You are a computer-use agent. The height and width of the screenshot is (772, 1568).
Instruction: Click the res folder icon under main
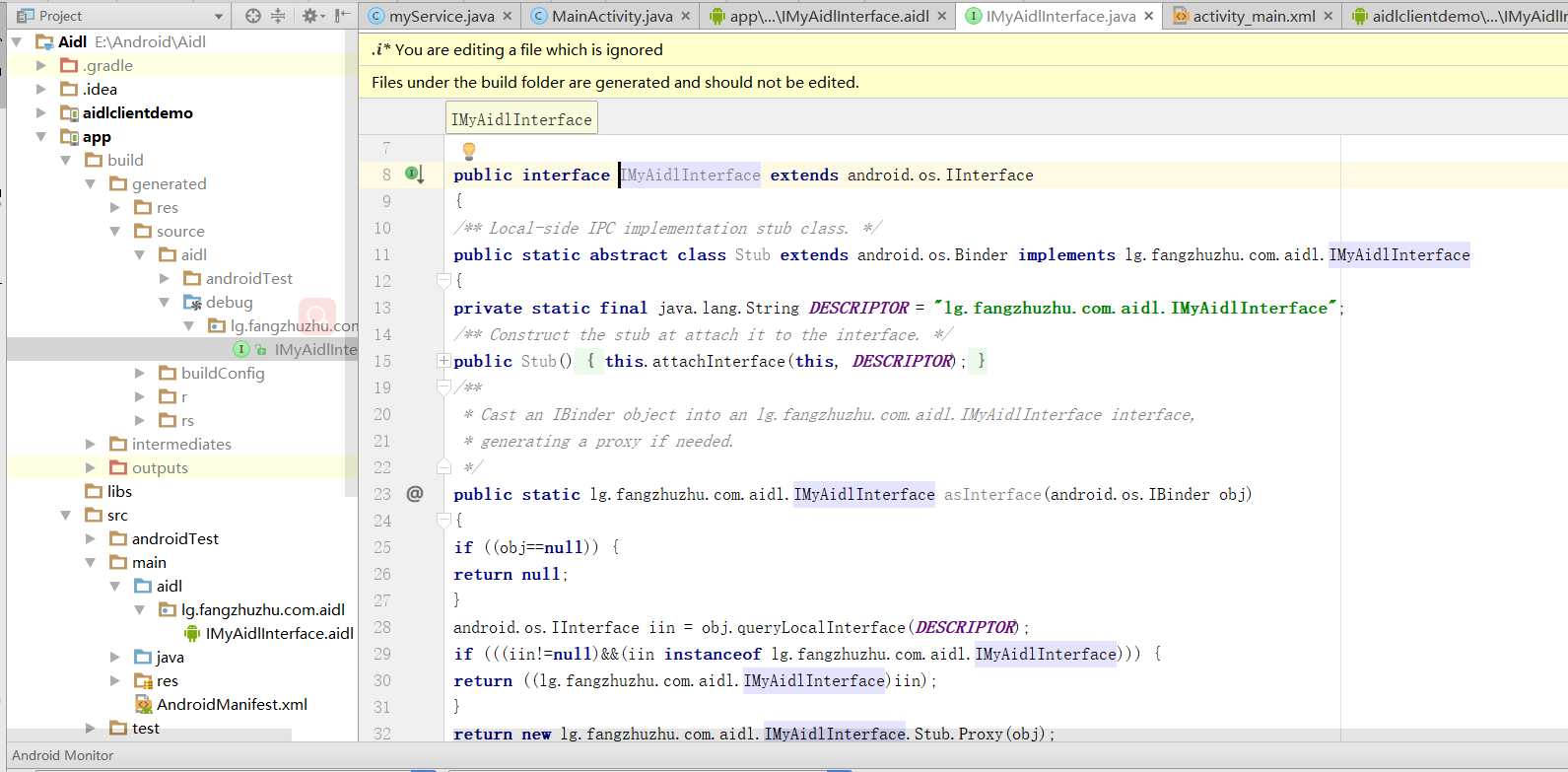tap(143, 680)
